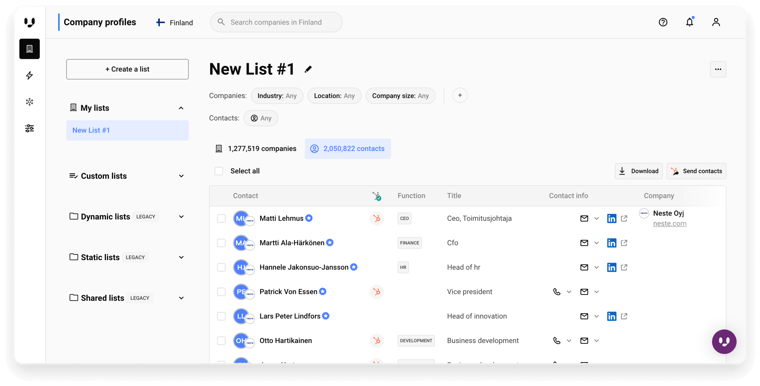The height and width of the screenshot is (386, 760).
Task: Click the phone icon for Otto Hartikainen
Action: click(x=556, y=341)
